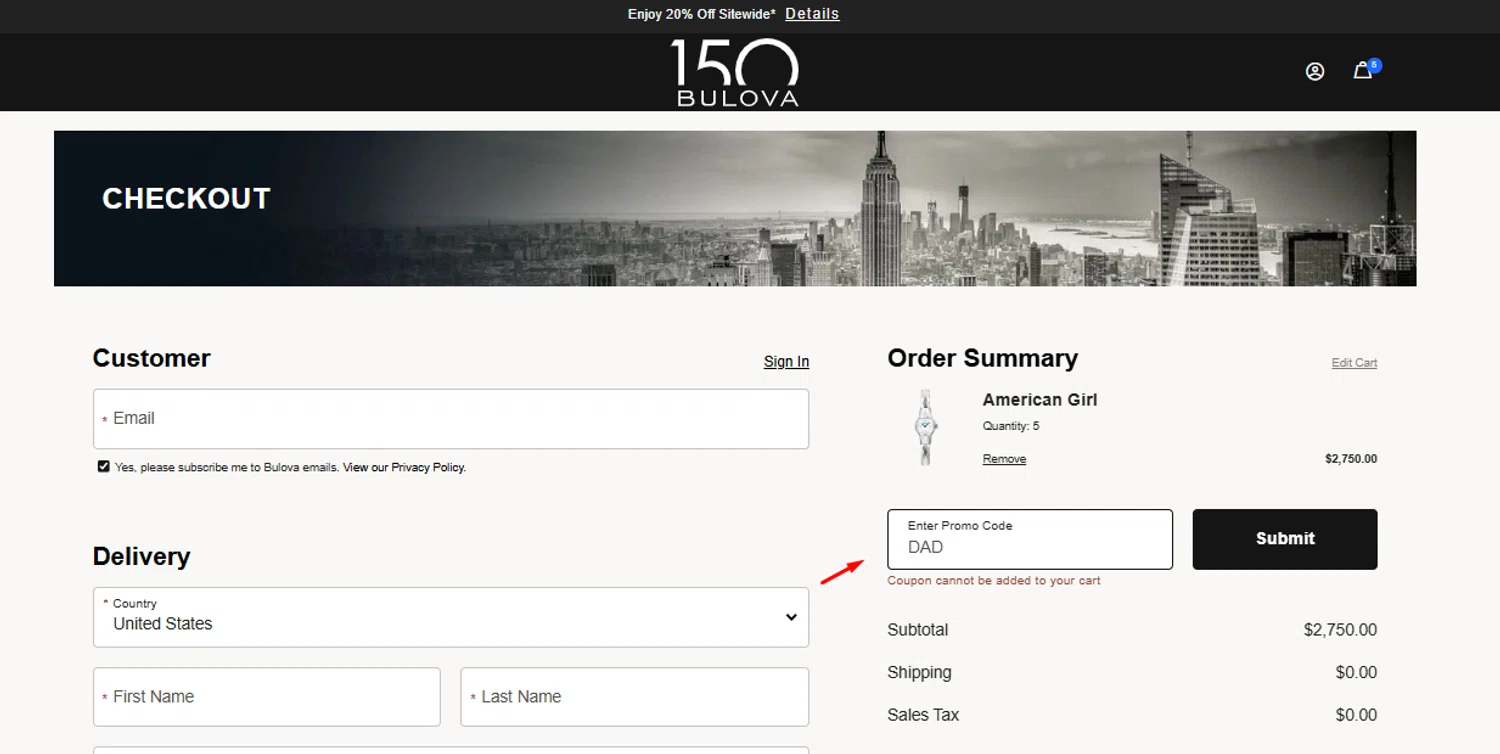Click the Sales Tax label
1500x754 pixels.
923,715
